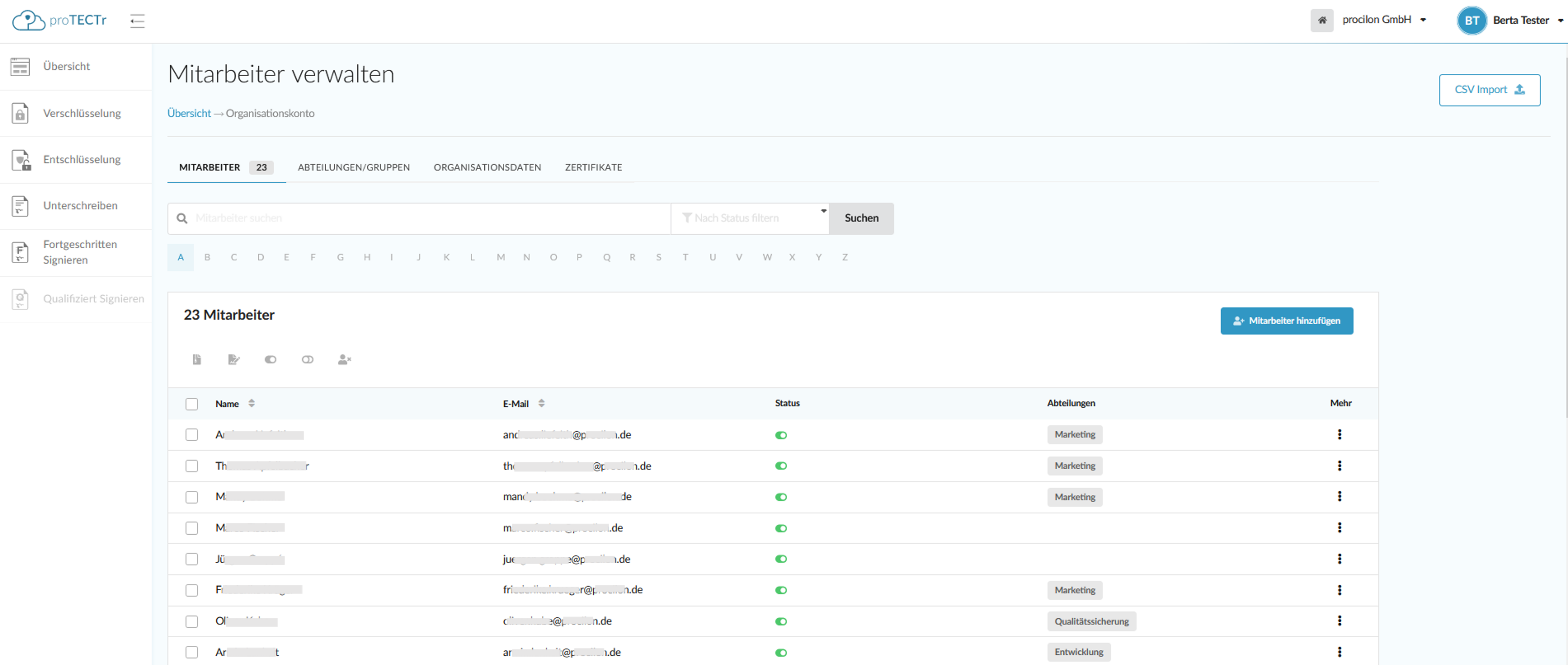Open the Nach Status filtern dropdown
Viewport: 1568px width, 665px height.
[751, 218]
